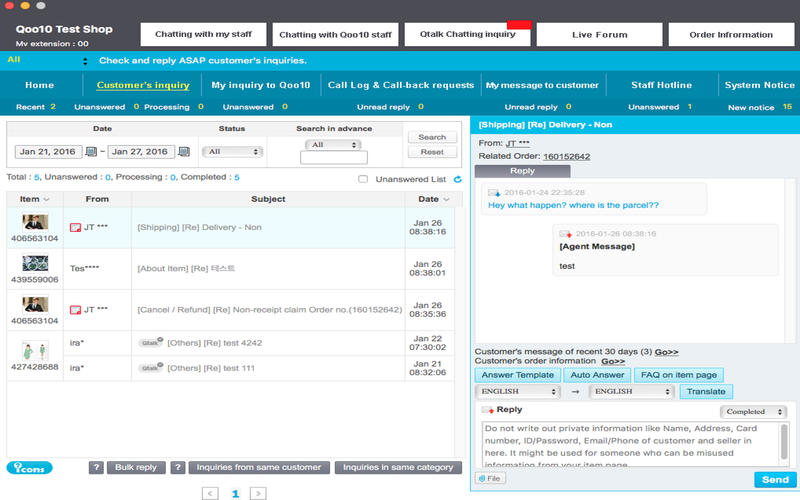This screenshot has width=800, height=500.
Task: Click the search keyword input field
Action: (x=334, y=158)
